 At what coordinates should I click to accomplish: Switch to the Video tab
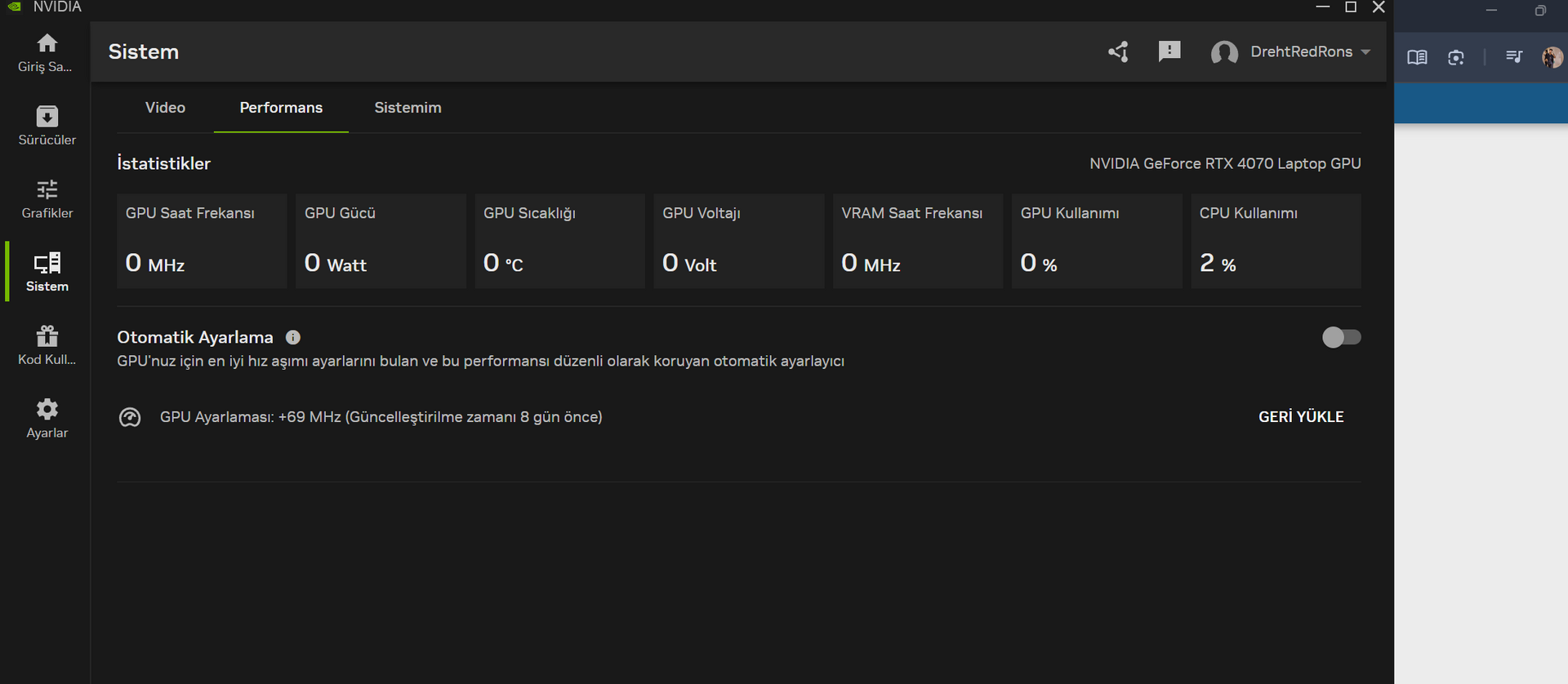coord(165,108)
